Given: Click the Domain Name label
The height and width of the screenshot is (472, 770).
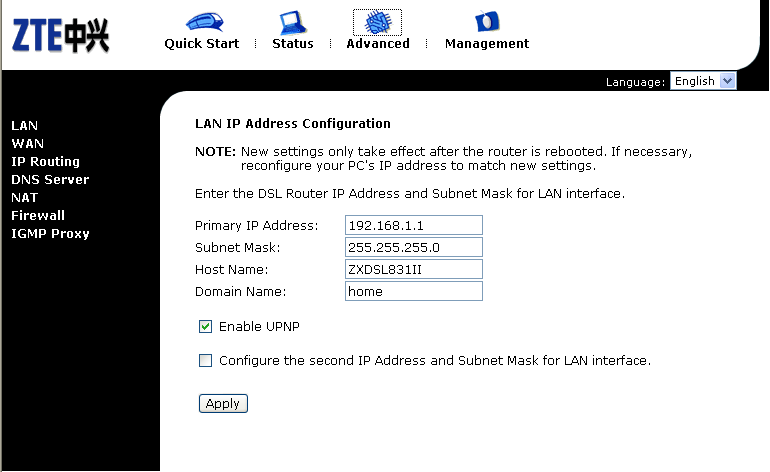Looking at the screenshot, I should coord(240,292).
